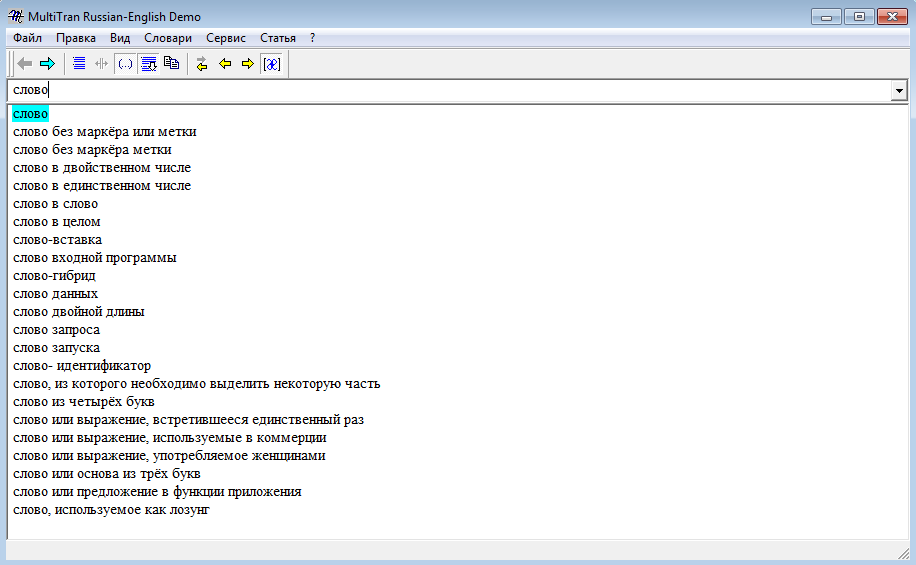Select entry слово запуска
This screenshot has height=565, width=916.
tap(57, 348)
